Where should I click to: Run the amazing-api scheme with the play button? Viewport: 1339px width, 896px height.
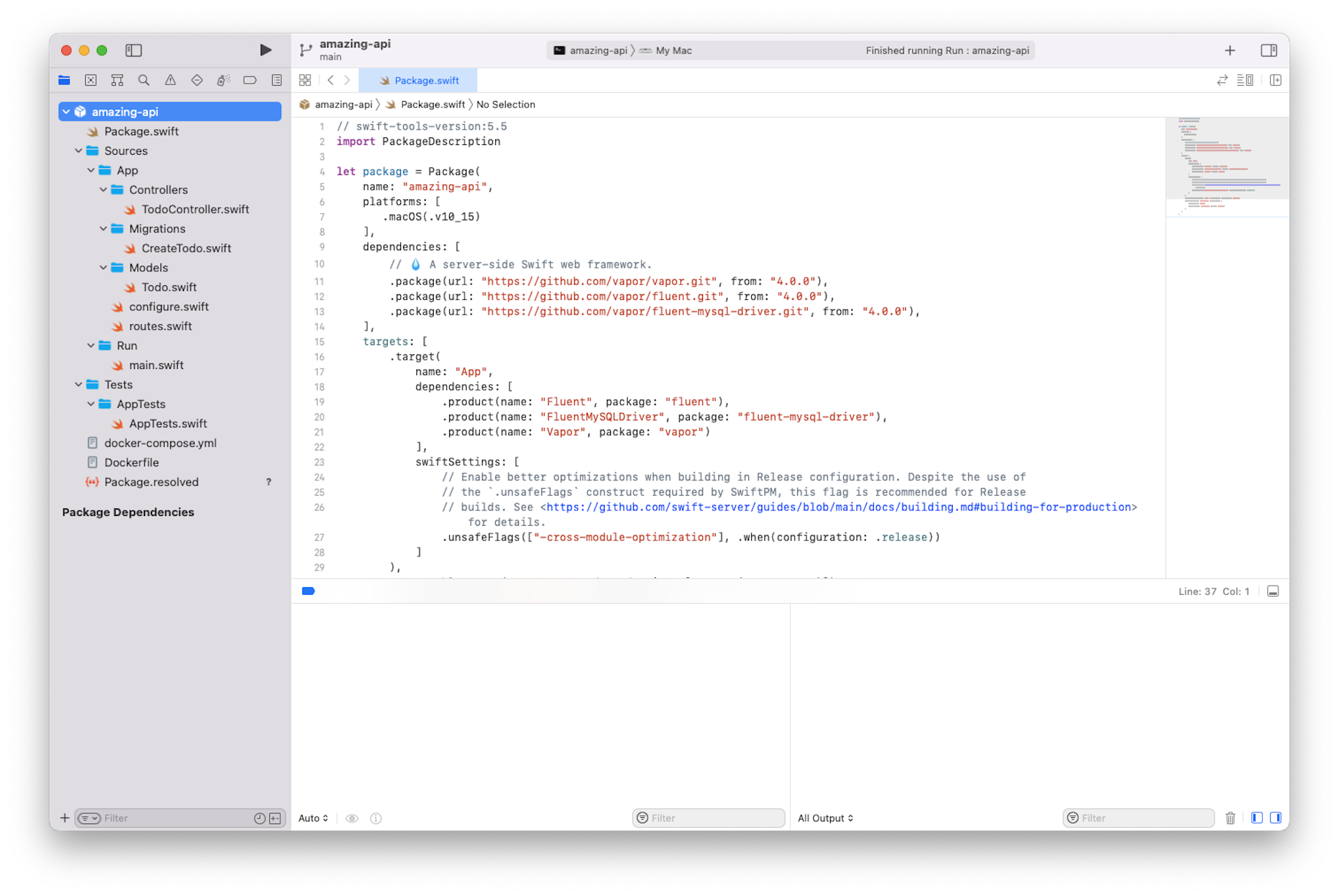coord(265,50)
